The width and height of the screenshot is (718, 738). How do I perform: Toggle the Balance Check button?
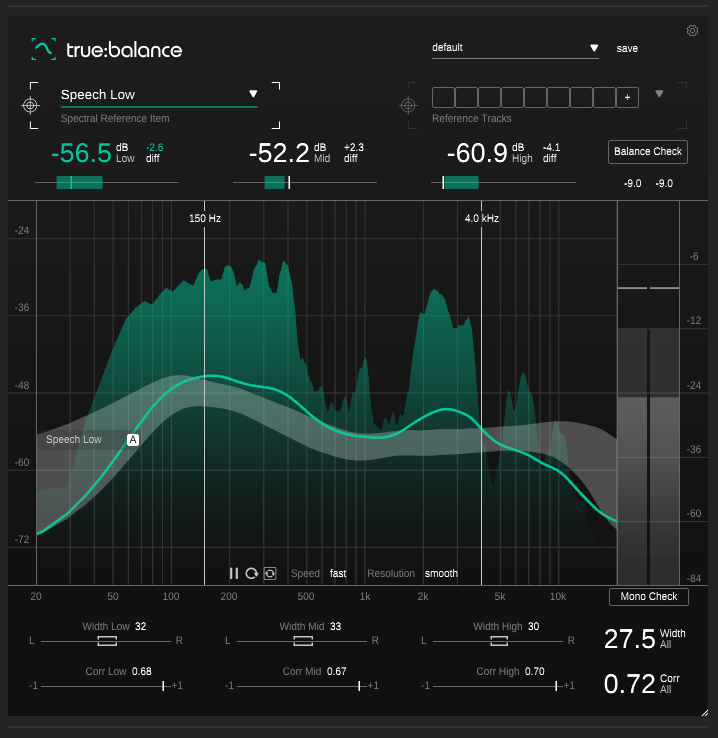(x=647, y=151)
